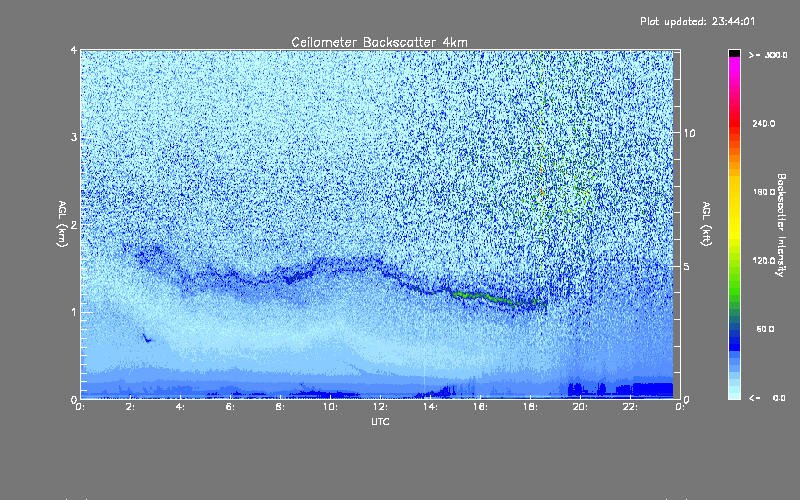Click the 'AGL (kft)' right axis label
The height and width of the screenshot is (500, 800).
(x=706, y=224)
